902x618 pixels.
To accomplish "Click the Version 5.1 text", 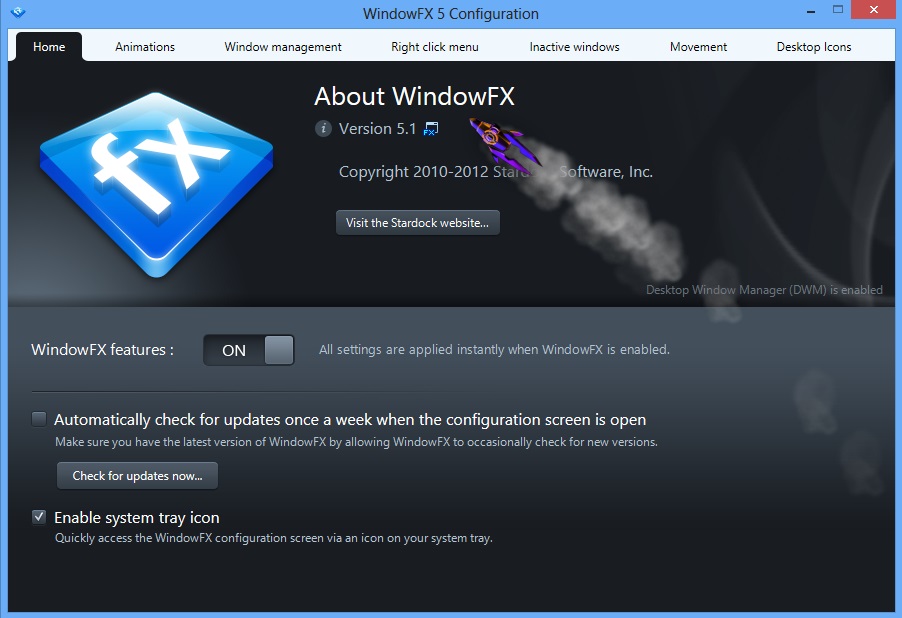I will [377, 128].
